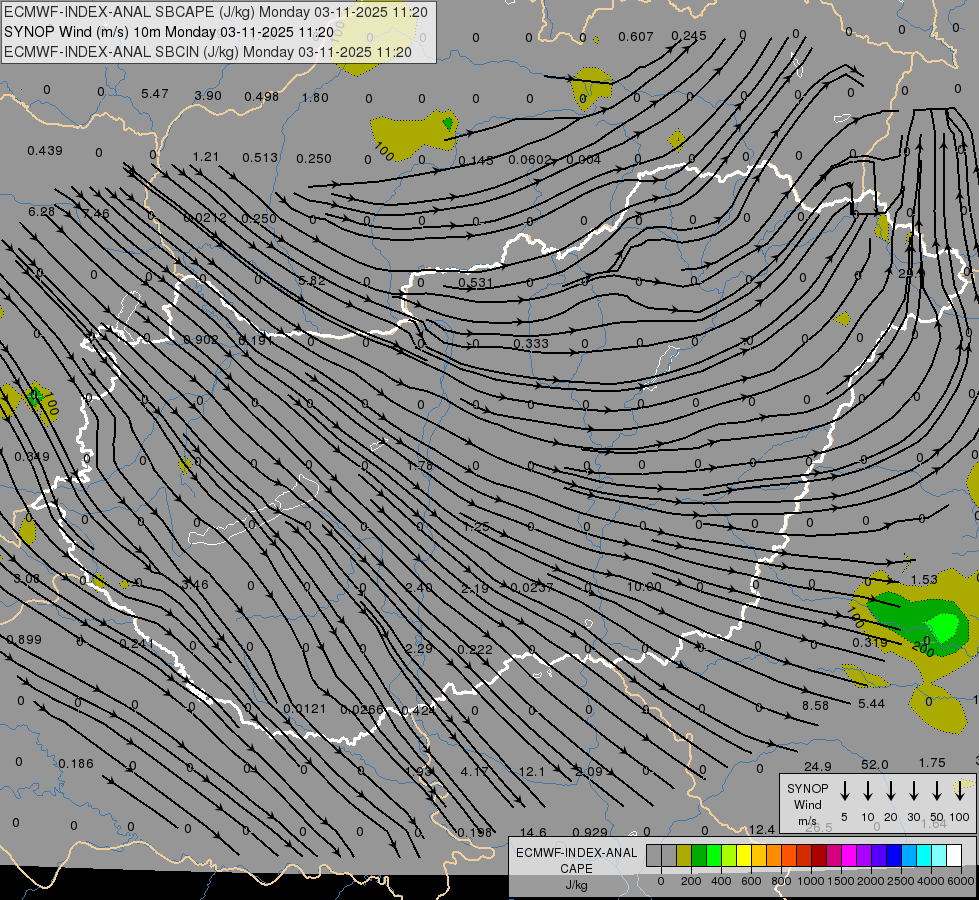The height and width of the screenshot is (900, 979).
Task: Click the 10 m/s wind arrow in legend
Action: pos(867,791)
